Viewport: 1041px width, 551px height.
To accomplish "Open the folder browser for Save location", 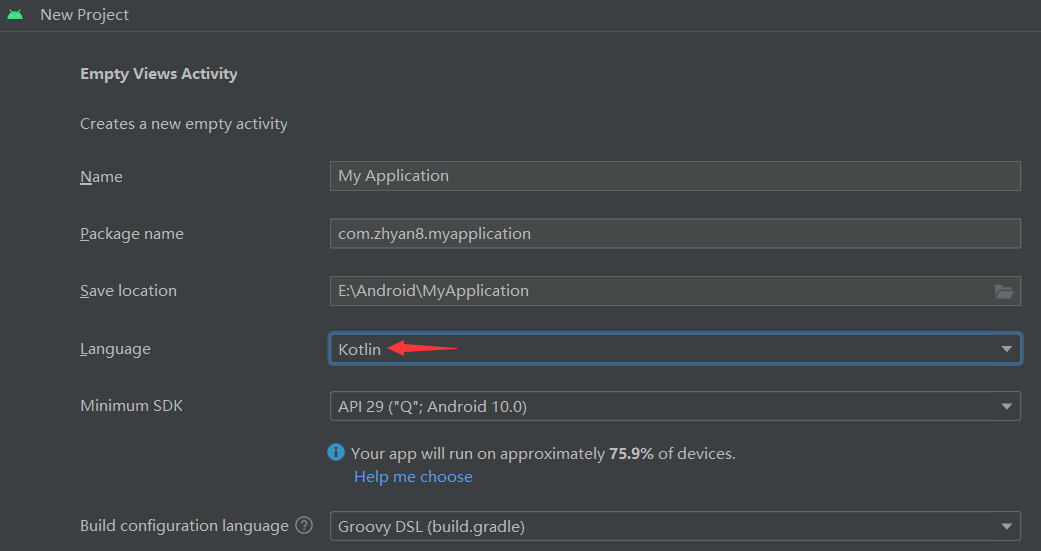I will [1004, 291].
